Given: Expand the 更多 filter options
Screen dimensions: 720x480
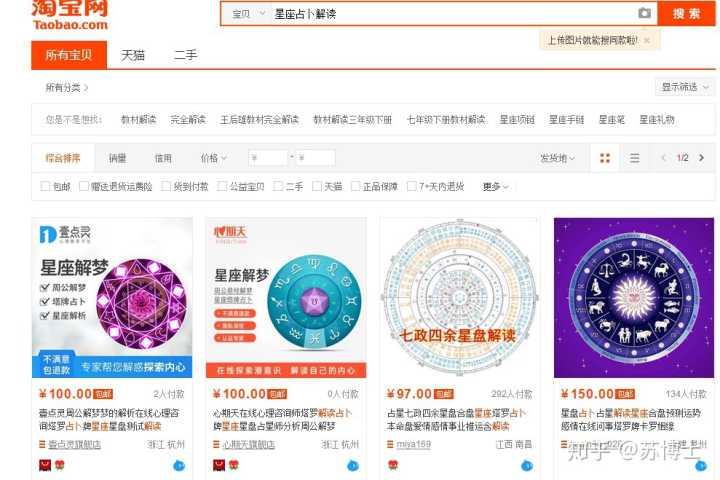Looking at the screenshot, I should [495, 186].
